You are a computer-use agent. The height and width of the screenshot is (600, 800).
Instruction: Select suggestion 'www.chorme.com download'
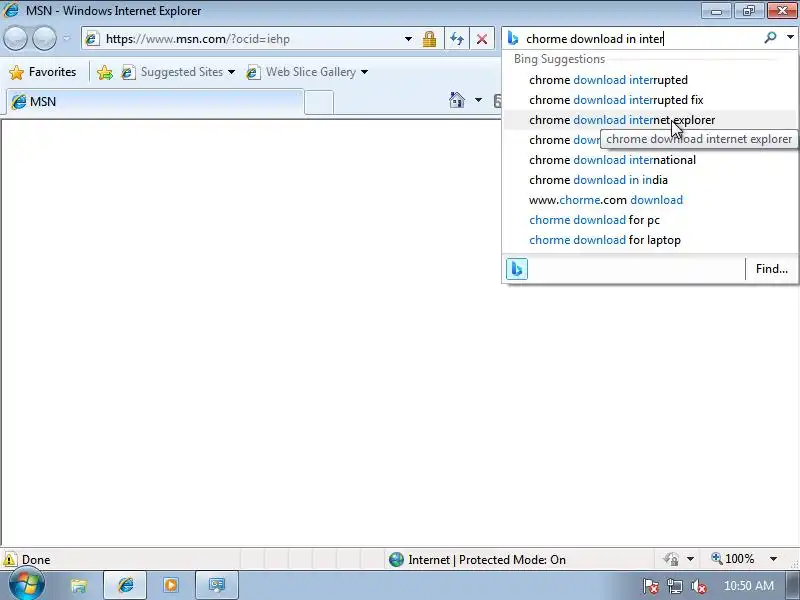pyautogui.click(x=649, y=199)
